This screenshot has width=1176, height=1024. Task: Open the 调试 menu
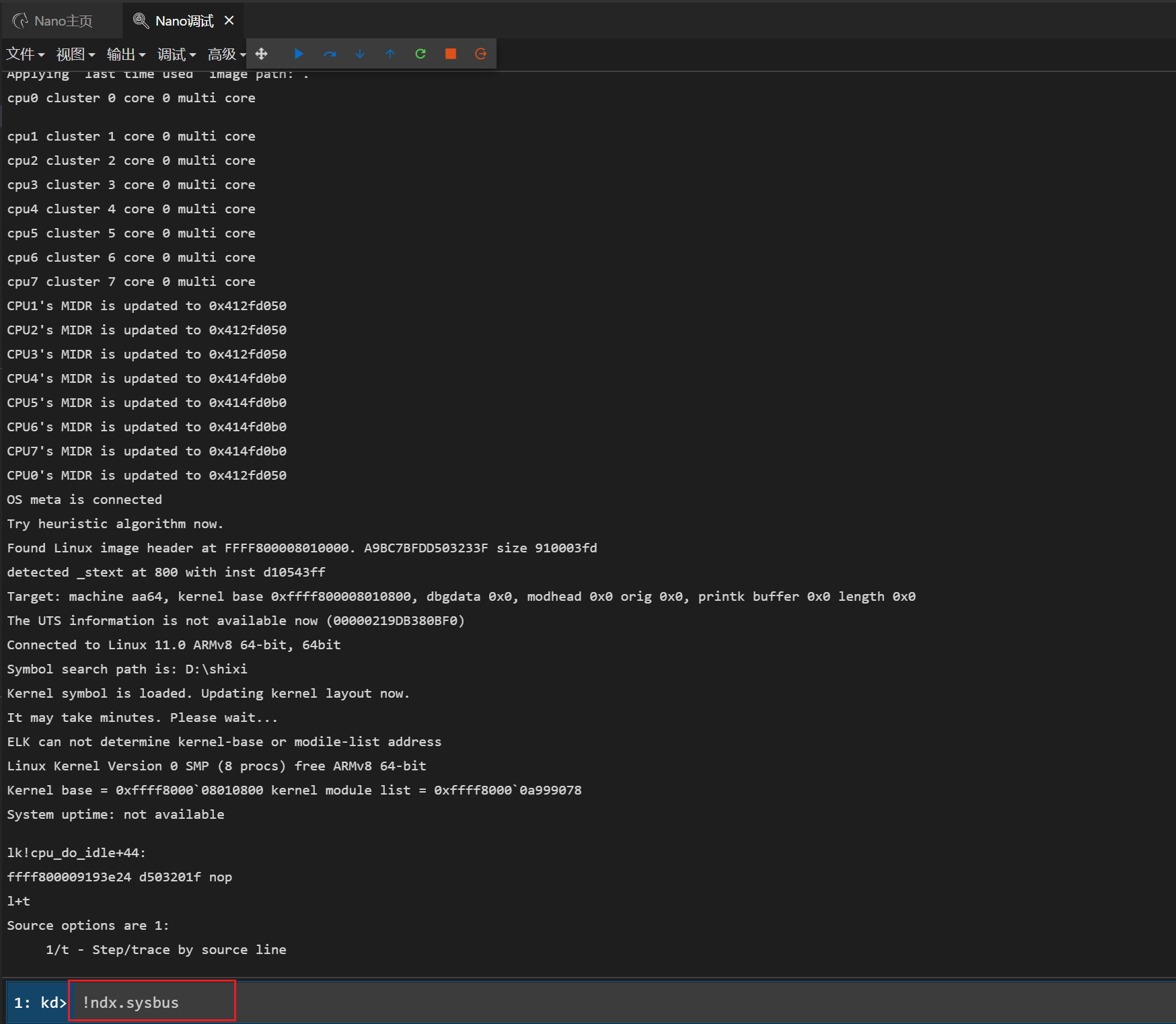[176, 54]
